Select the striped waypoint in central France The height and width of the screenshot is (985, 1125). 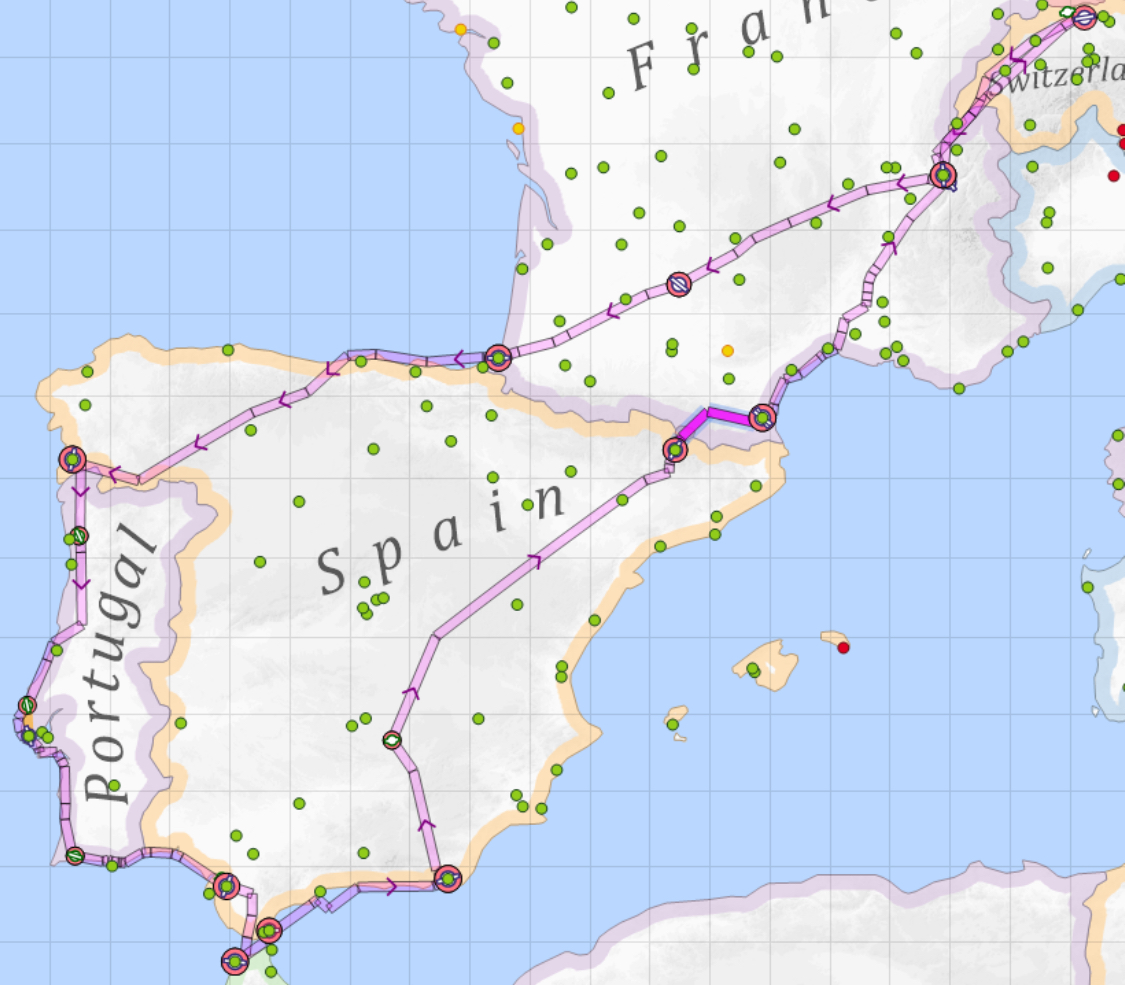[679, 285]
